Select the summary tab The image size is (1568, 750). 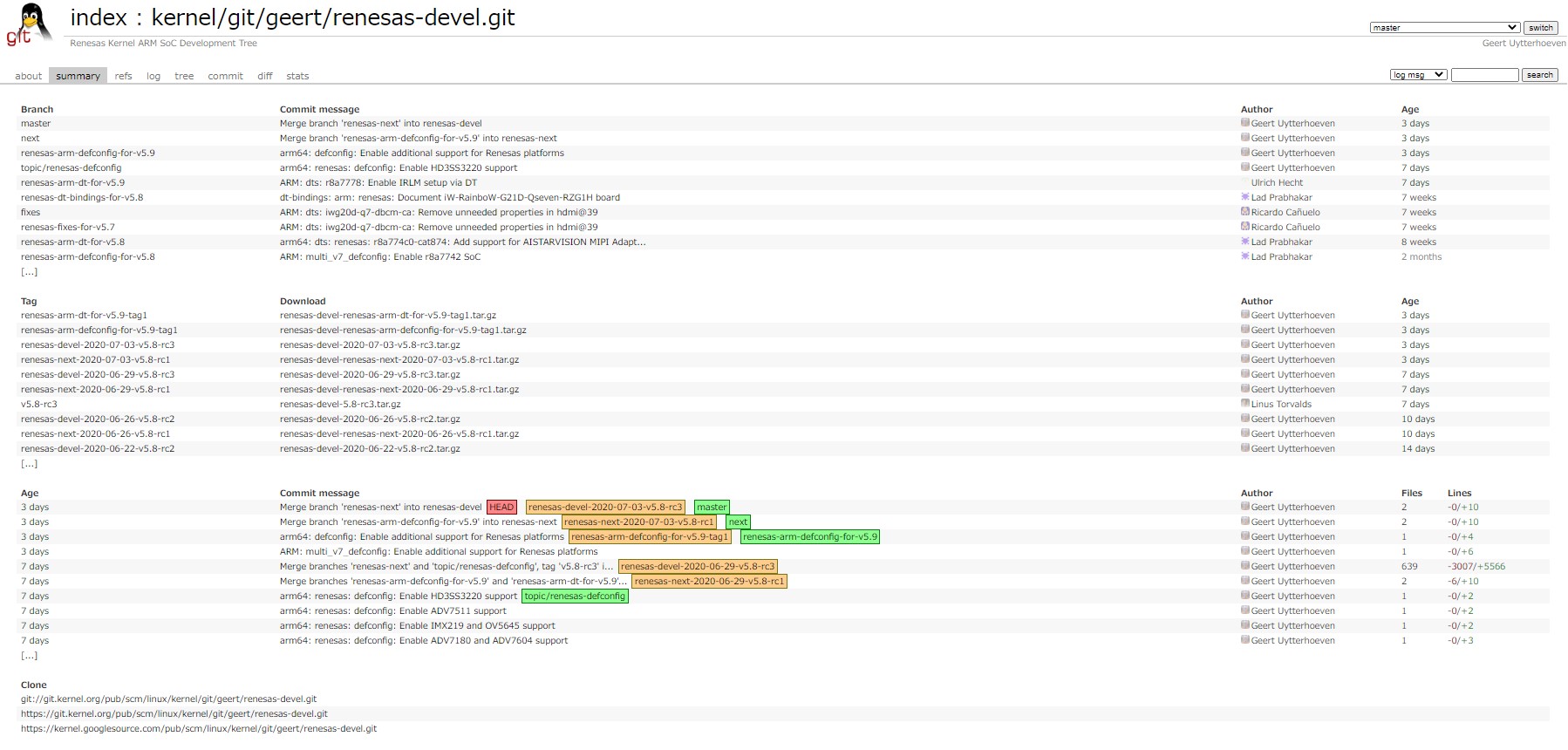78,76
